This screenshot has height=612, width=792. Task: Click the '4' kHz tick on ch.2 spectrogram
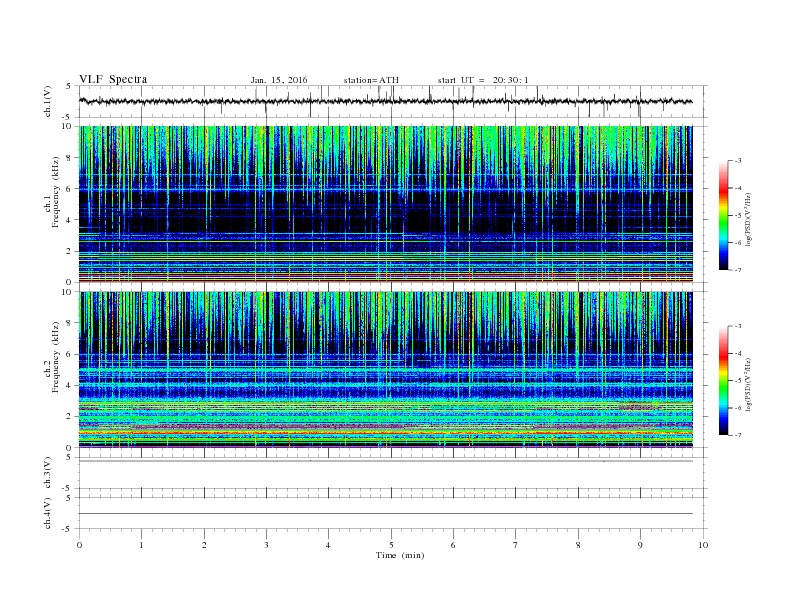pos(70,385)
